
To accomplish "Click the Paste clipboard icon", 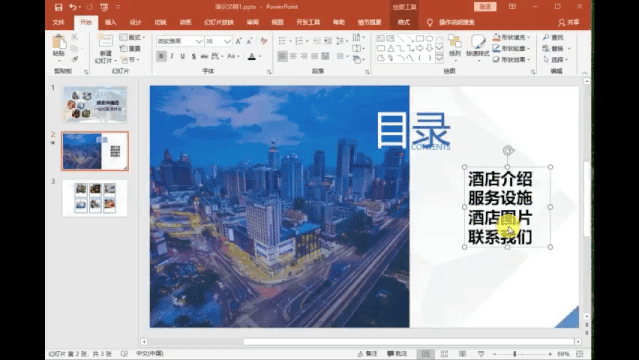I will tap(59, 42).
